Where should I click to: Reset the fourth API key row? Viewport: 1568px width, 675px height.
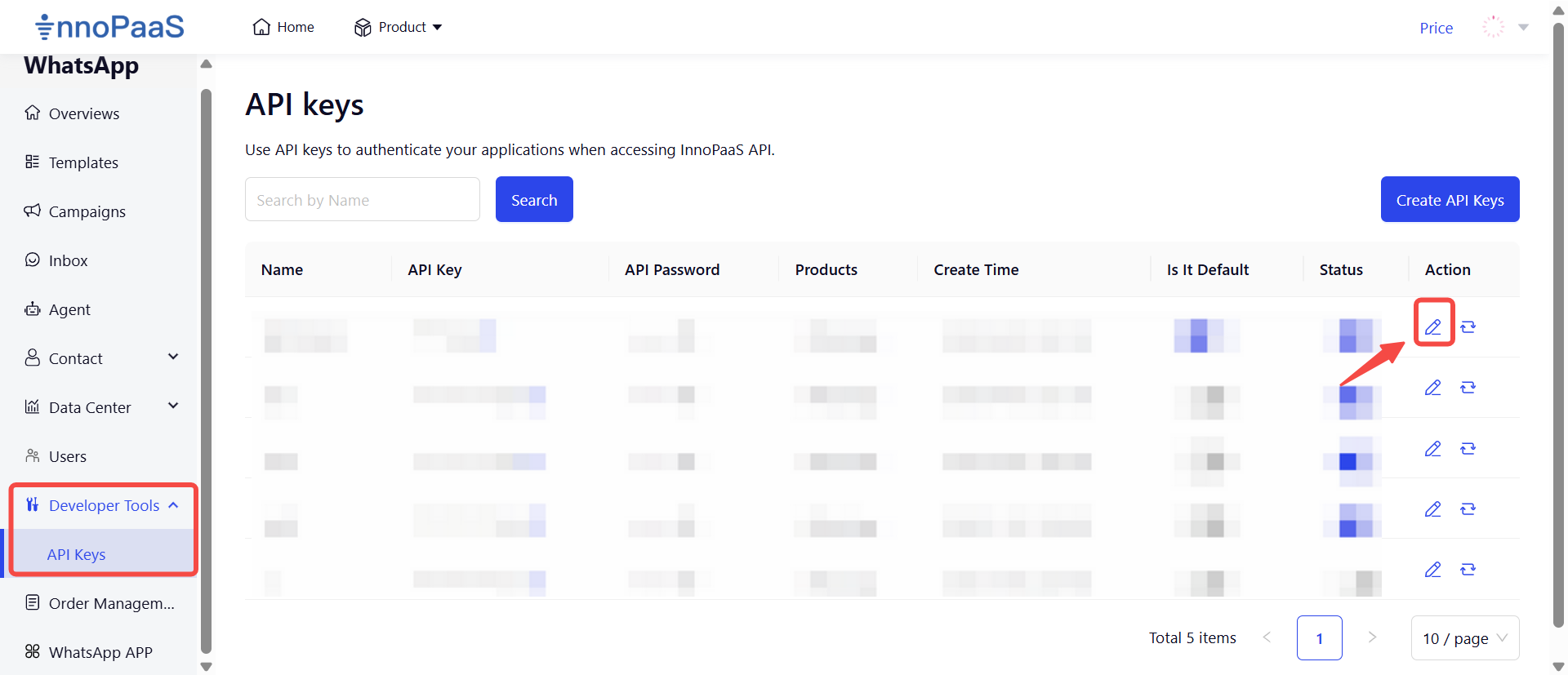pos(1468,509)
